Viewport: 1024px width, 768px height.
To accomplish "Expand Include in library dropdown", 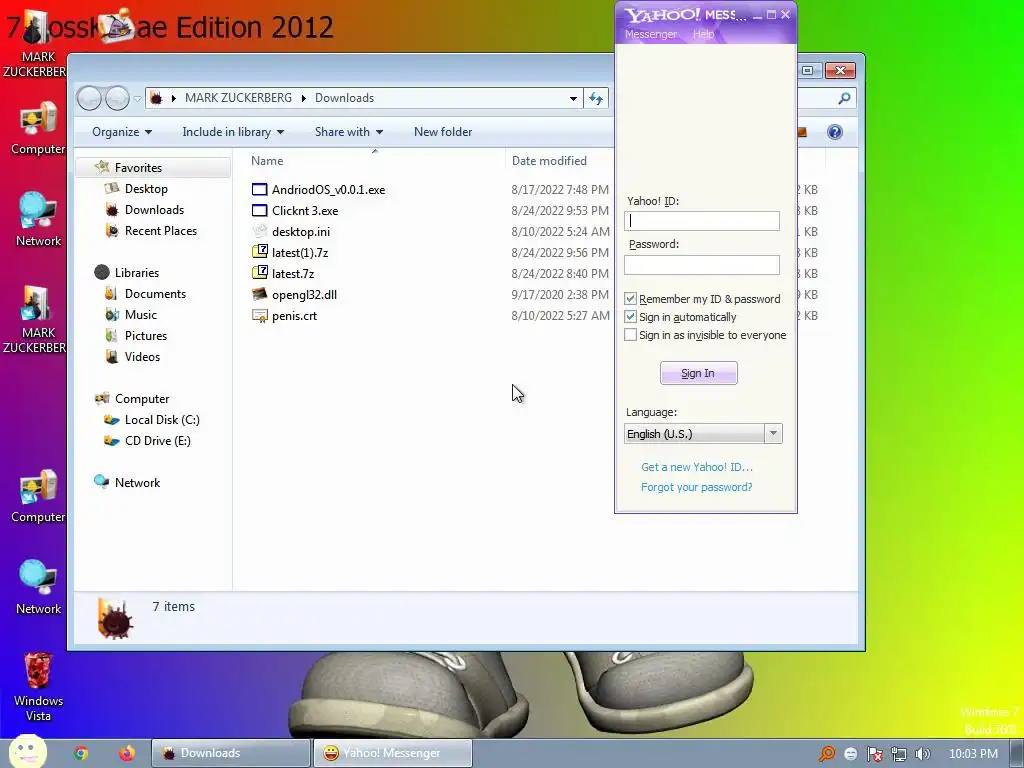I will pos(233,132).
